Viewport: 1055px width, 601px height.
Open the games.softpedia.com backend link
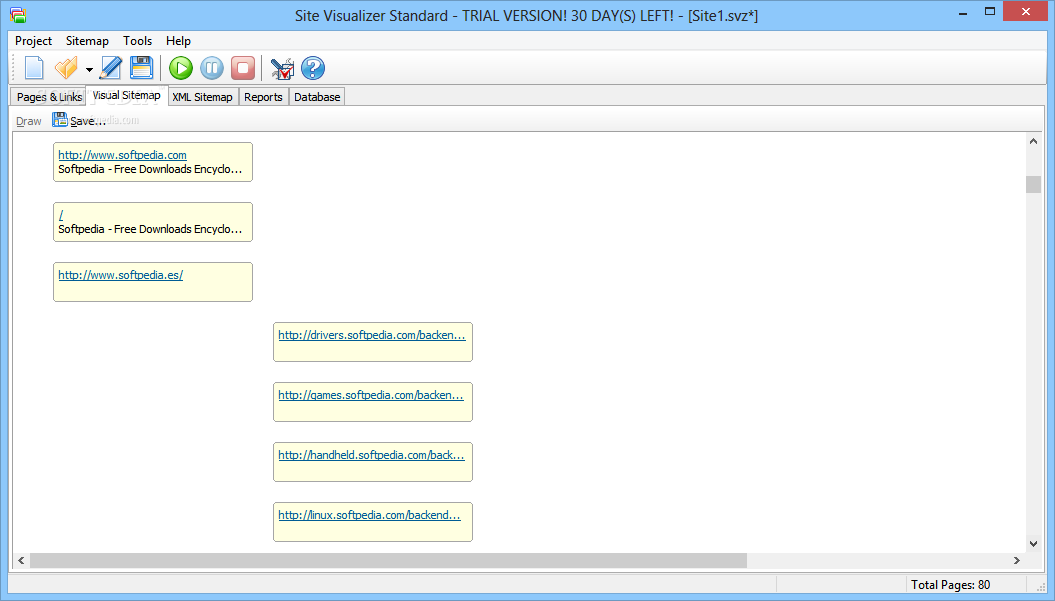371,395
